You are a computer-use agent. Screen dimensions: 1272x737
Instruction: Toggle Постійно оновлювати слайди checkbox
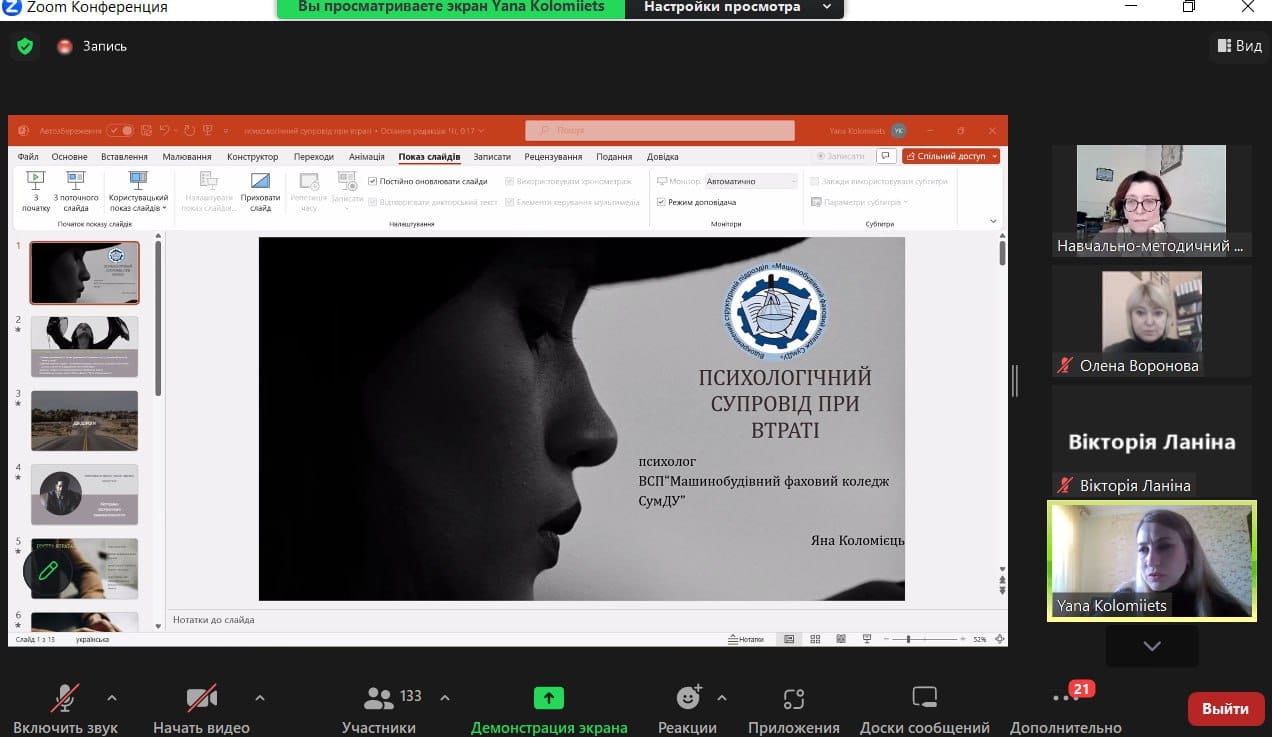tap(373, 181)
